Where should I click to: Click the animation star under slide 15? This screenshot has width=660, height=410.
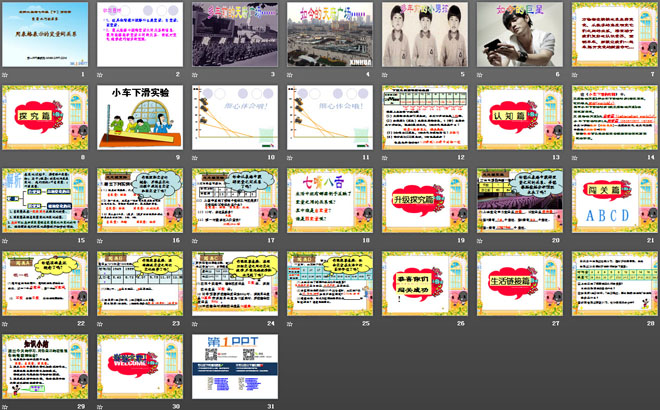[5, 241]
